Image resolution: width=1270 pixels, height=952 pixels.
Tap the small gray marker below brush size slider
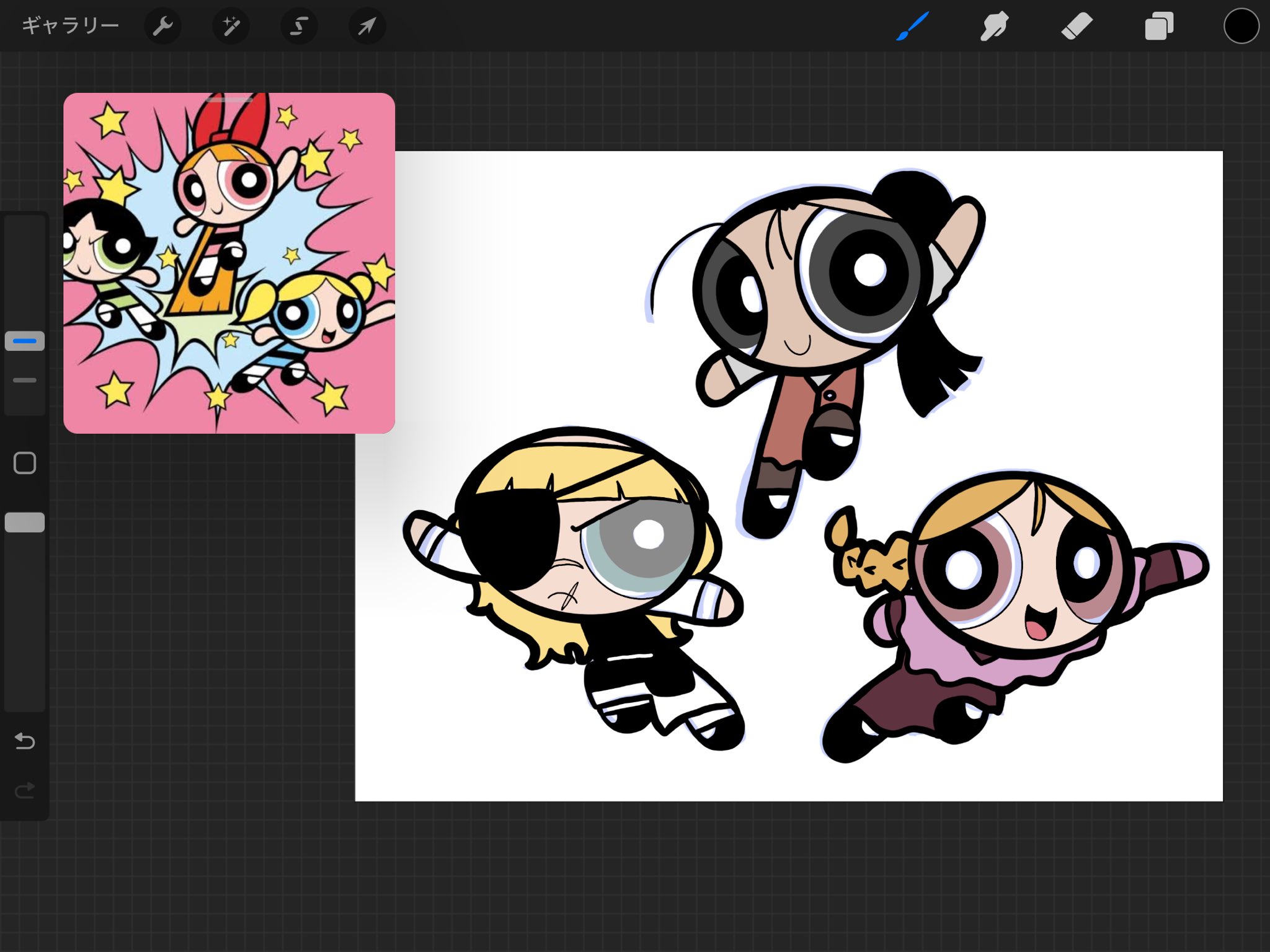pos(25,380)
